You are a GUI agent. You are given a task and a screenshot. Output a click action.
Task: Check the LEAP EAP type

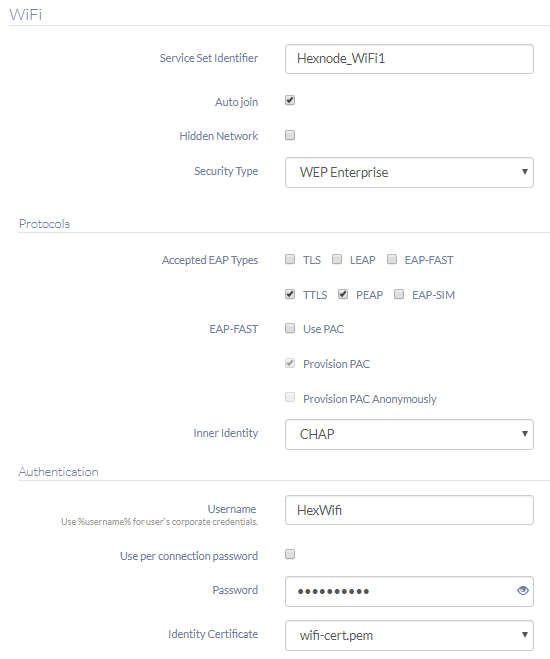coord(337,259)
